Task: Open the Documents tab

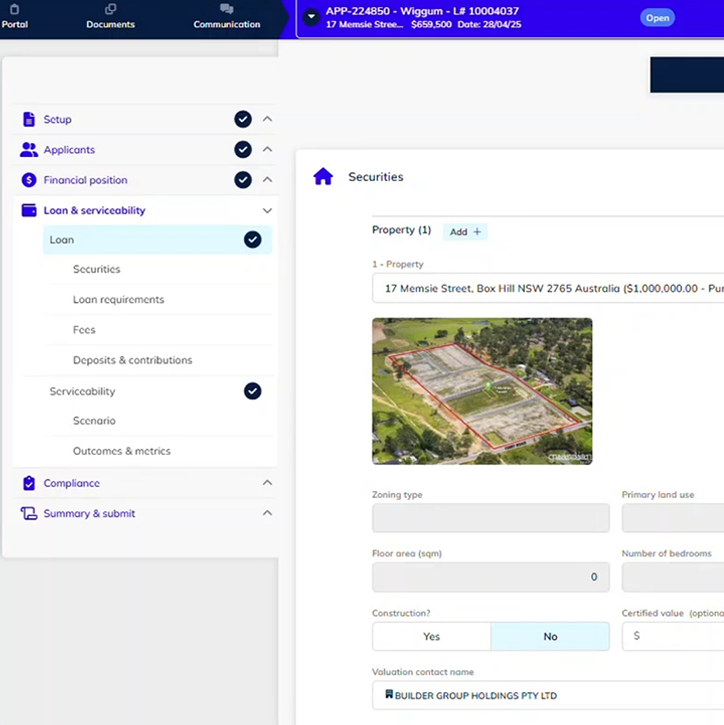Action: pos(110,17)
